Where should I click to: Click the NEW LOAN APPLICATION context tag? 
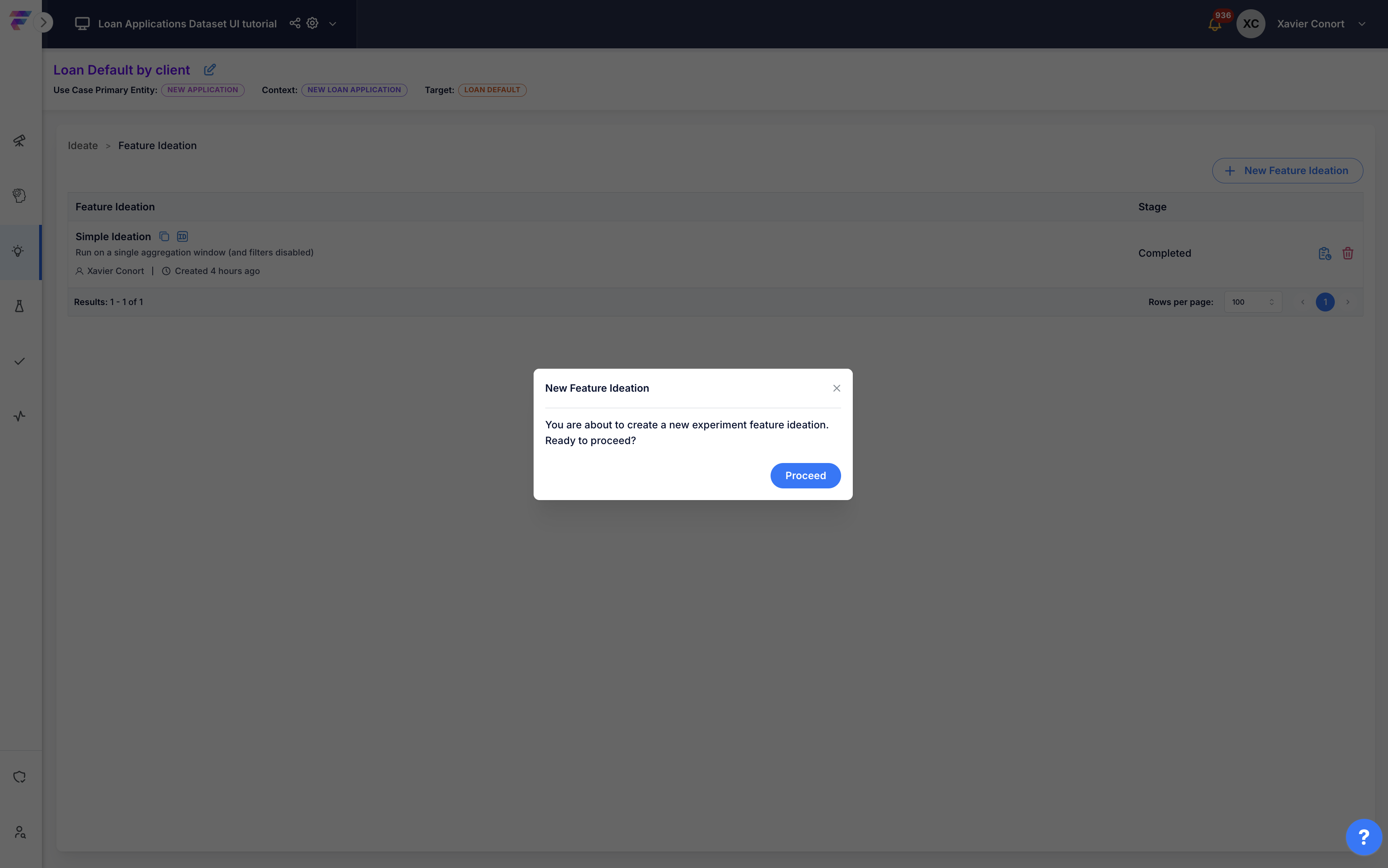tap(354, 90)
